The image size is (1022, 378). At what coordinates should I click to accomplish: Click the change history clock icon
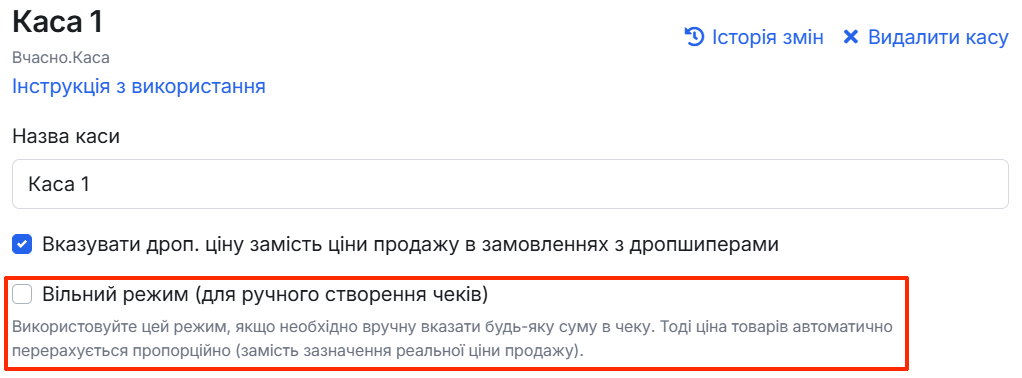pos(694,36)
